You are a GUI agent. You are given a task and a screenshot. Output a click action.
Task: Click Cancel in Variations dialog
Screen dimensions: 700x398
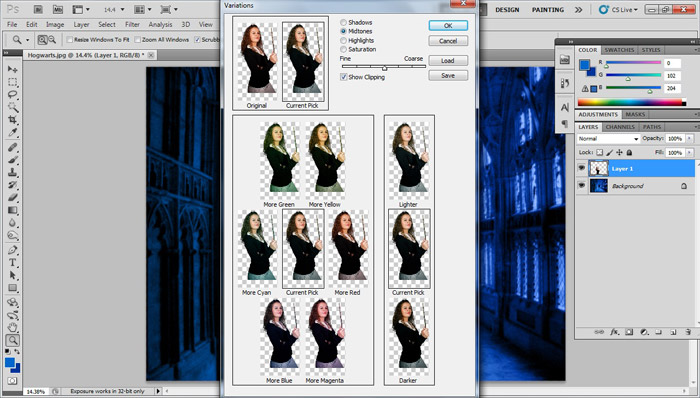pos(448,41)
